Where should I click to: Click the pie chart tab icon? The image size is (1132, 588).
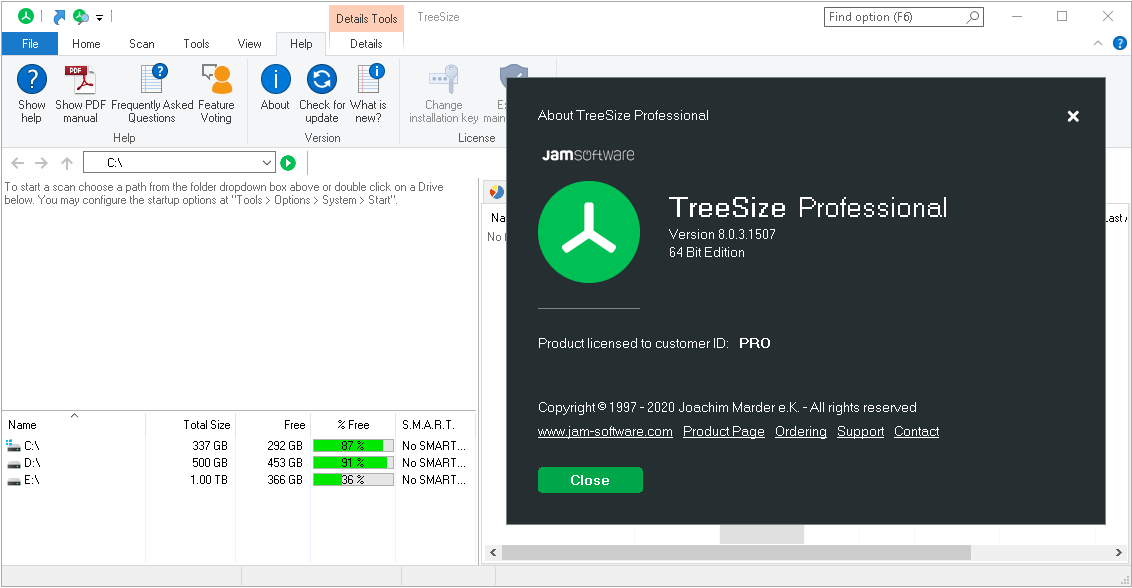497,191
